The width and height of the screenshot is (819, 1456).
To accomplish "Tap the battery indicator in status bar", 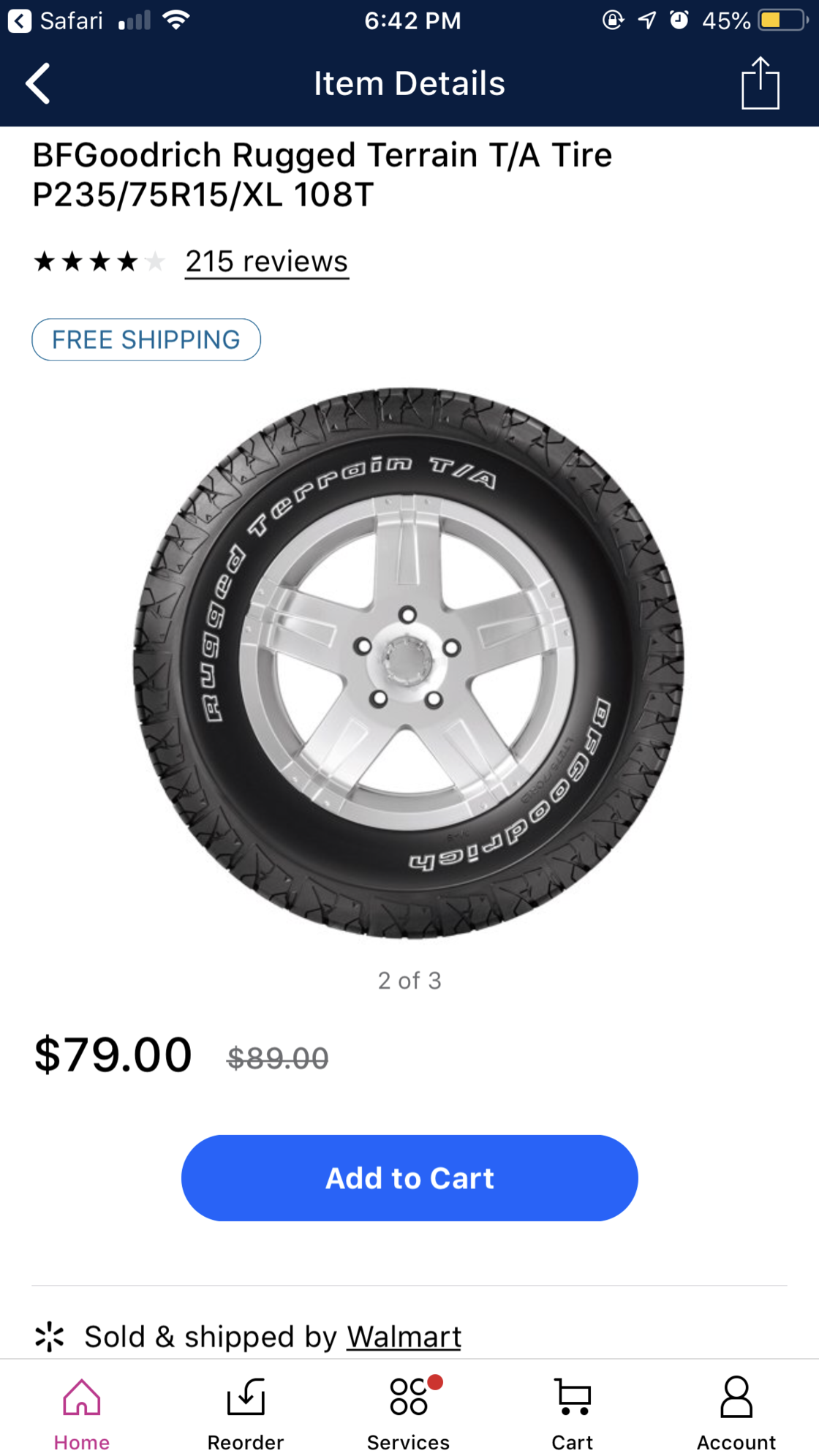I will point(781,20).
